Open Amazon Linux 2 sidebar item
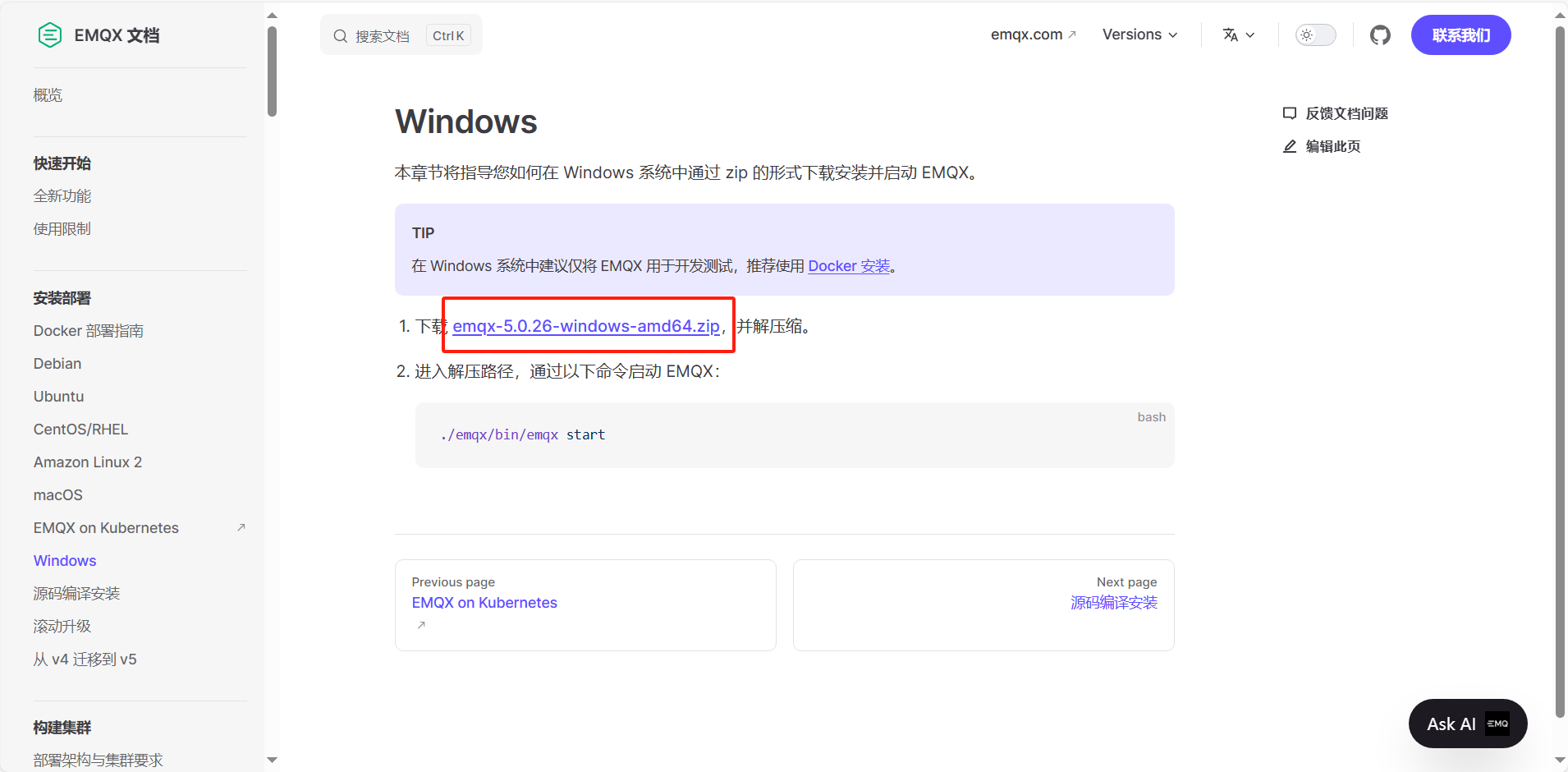The width and height of the screenshot is (1568, 772). coord(88,462)
